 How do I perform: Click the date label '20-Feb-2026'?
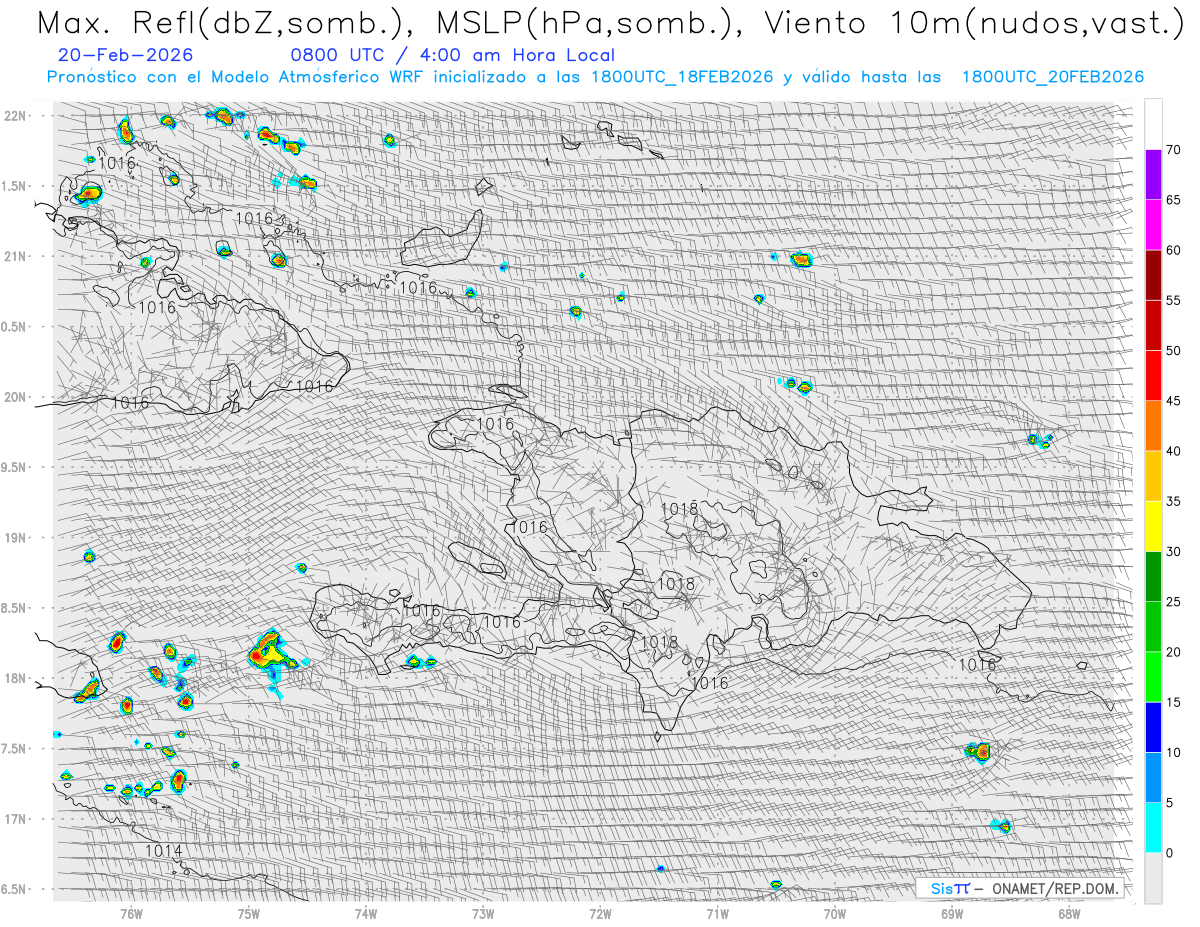[125, 55]
